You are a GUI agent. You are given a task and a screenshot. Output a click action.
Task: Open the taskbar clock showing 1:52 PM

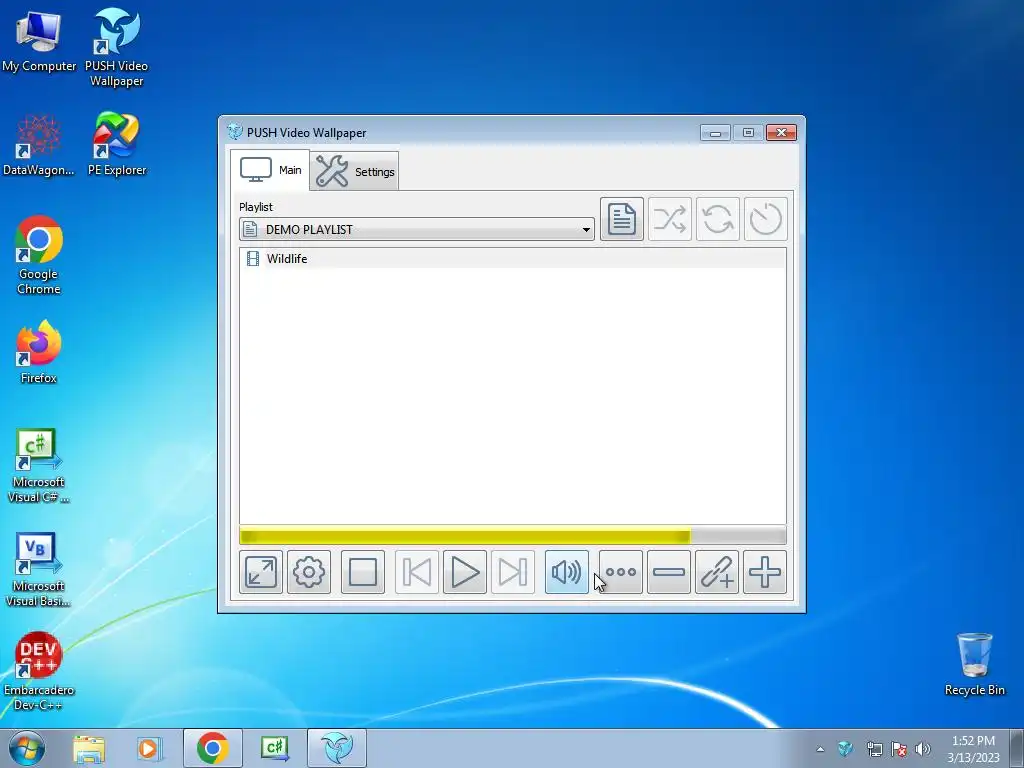coord(973,749)
